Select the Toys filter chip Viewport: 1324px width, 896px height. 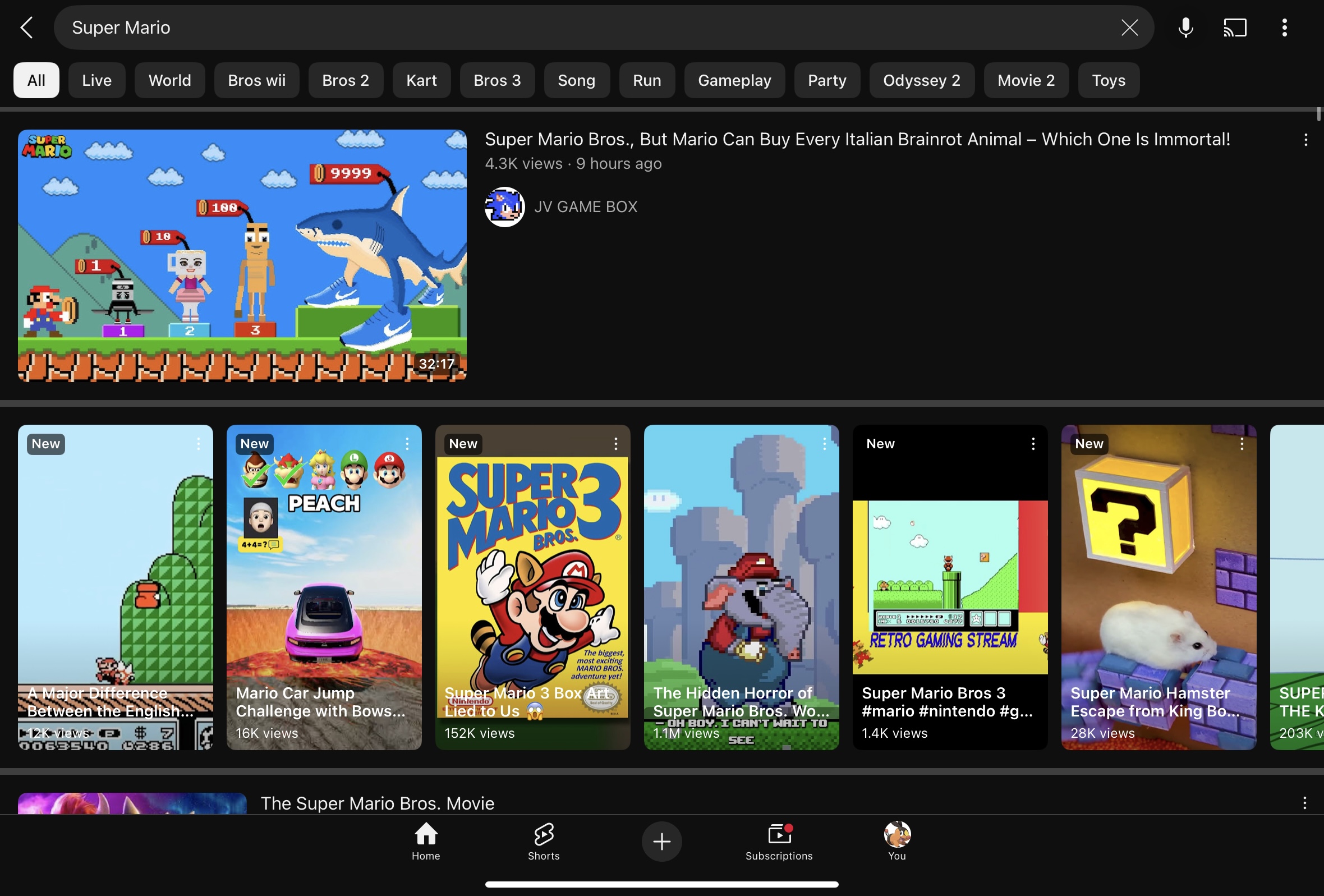1109,80
